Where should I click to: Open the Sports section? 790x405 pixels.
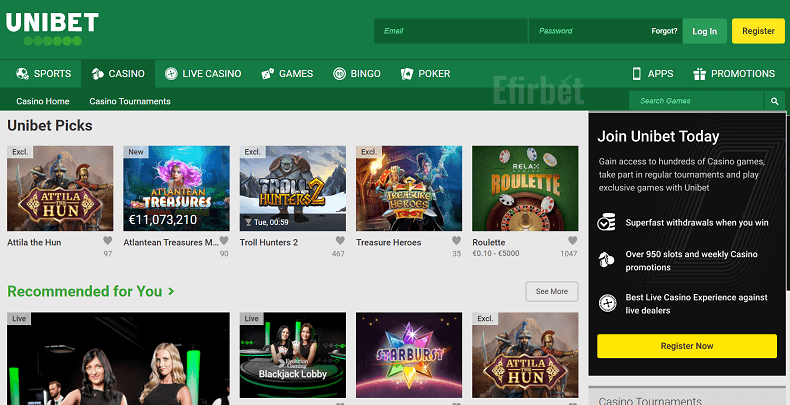point(43,73)
